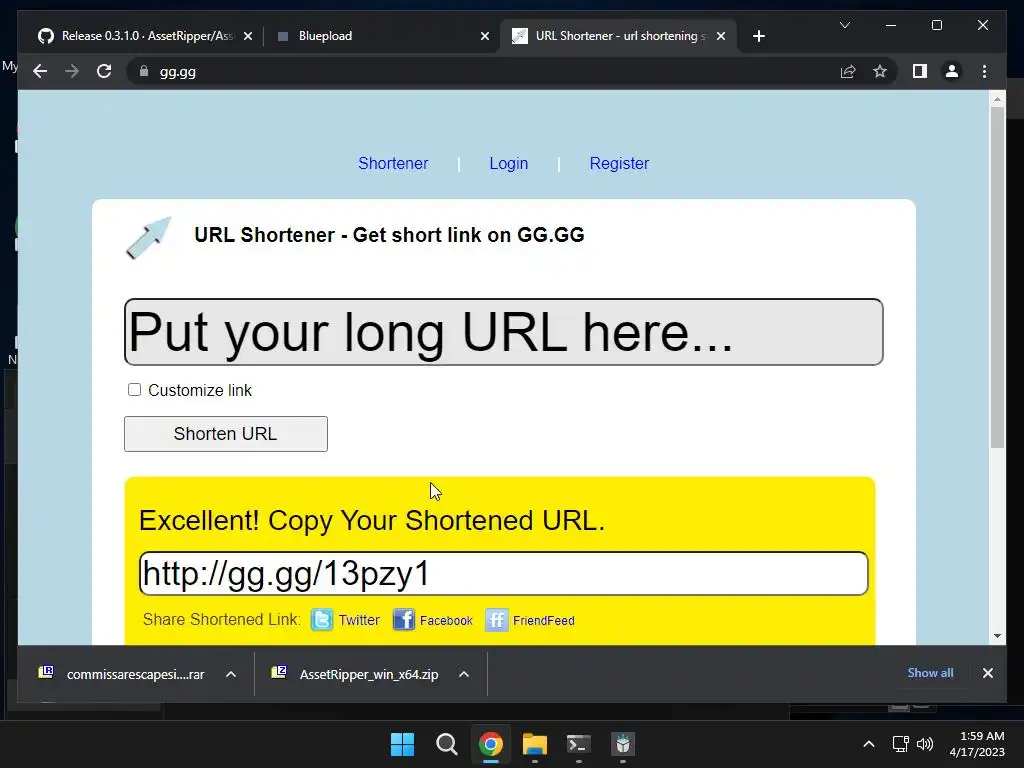Screen dimensions: 1024x768
Task: Open the Shortener link
Action: click(393, 163)
